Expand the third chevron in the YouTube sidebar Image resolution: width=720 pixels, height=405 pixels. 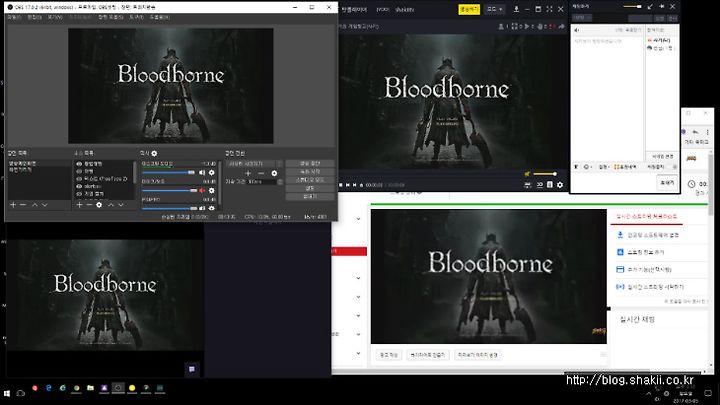click(x=358, y=297)
